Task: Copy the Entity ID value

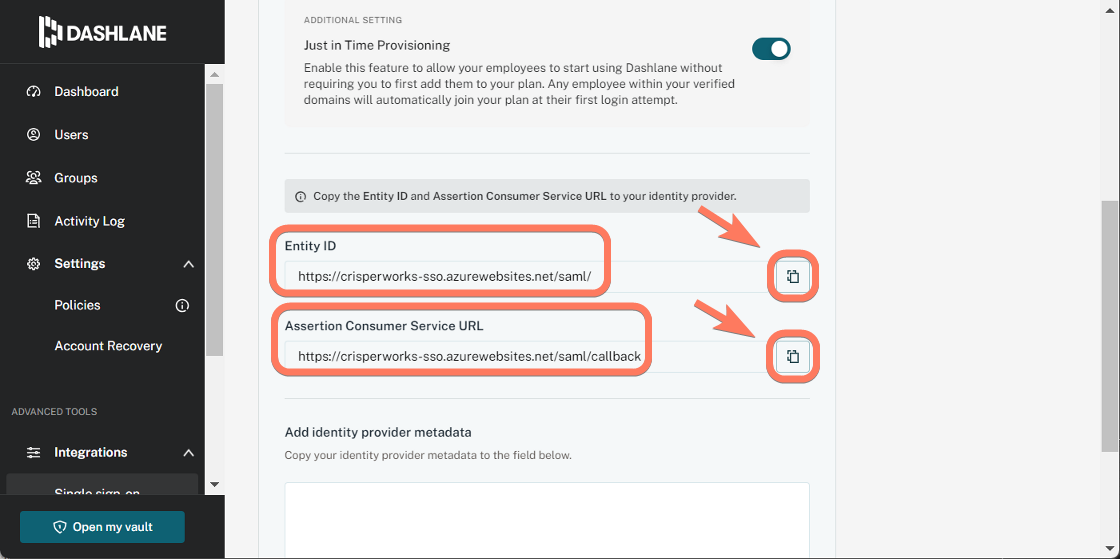Action: point(792,276)
